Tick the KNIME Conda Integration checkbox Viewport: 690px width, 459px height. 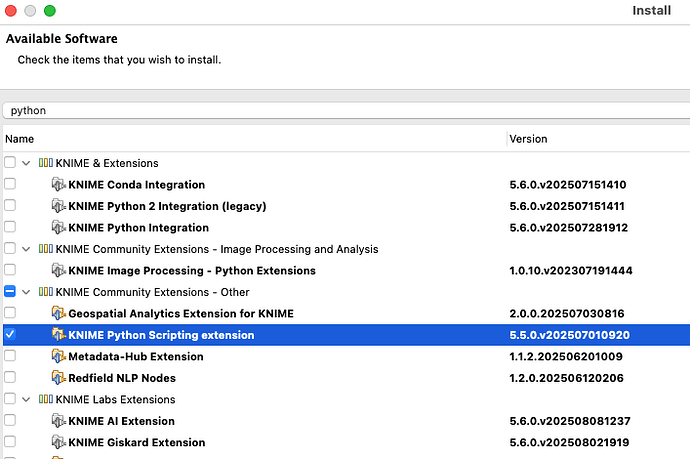tap(10, 185)
